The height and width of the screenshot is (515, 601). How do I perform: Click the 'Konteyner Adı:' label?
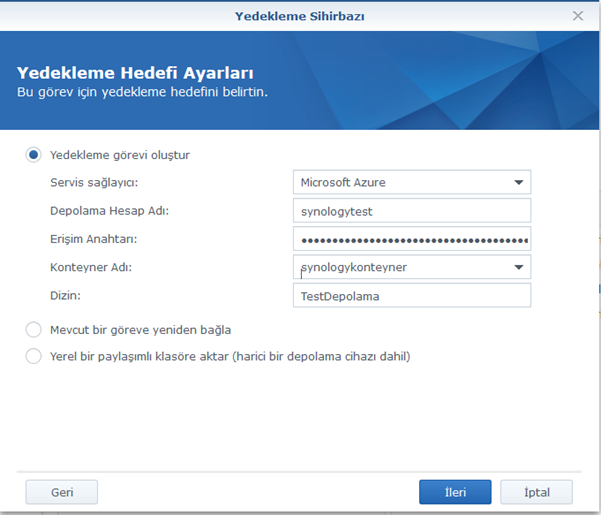(91, 267)
